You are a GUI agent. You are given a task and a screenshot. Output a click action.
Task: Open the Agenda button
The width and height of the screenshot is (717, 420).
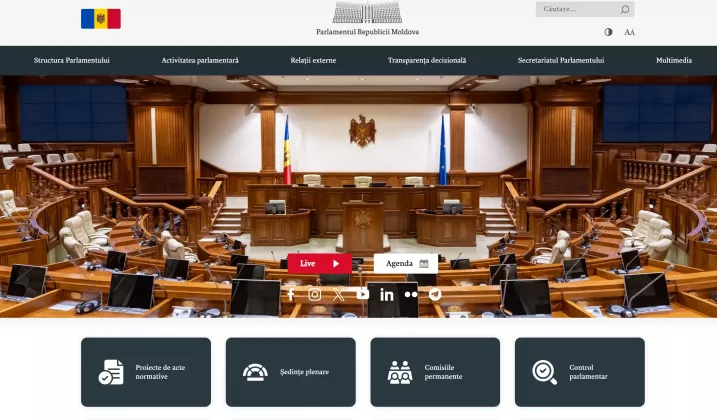406,264
